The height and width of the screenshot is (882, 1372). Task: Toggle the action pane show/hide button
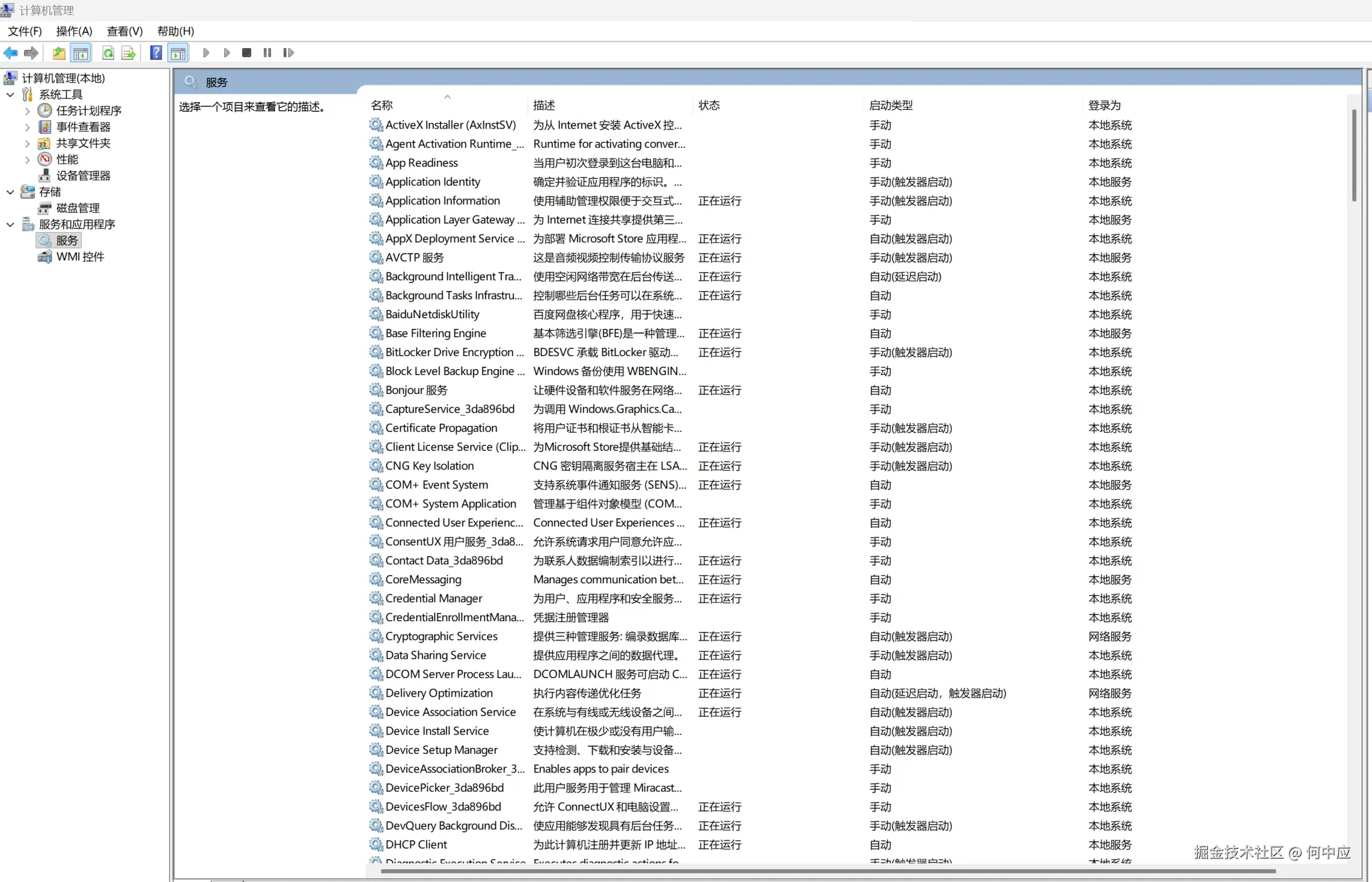178,53
